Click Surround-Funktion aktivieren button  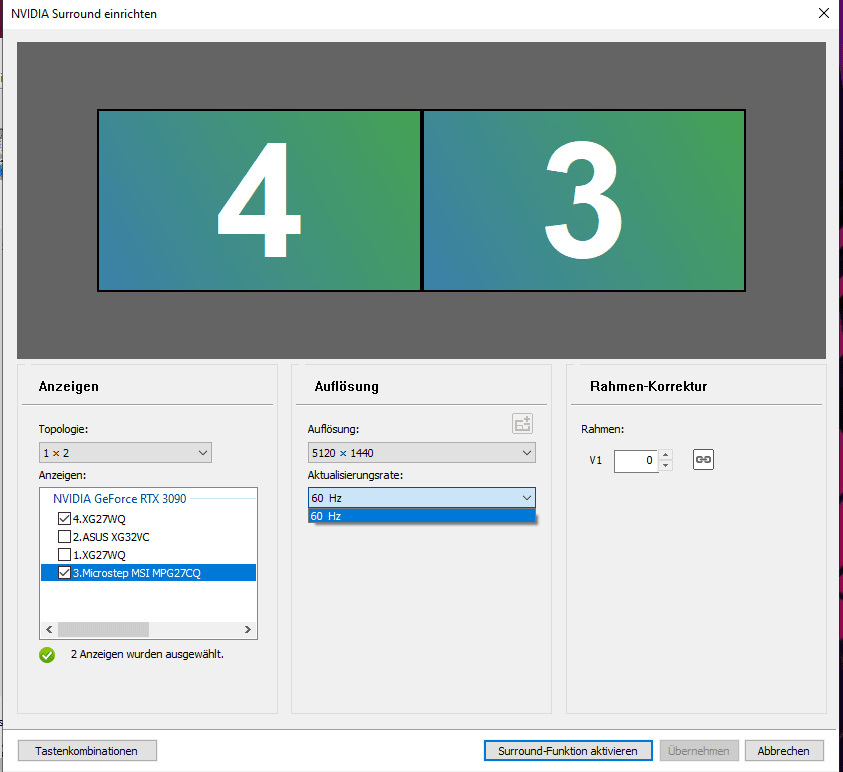click(x=568, y=750)
